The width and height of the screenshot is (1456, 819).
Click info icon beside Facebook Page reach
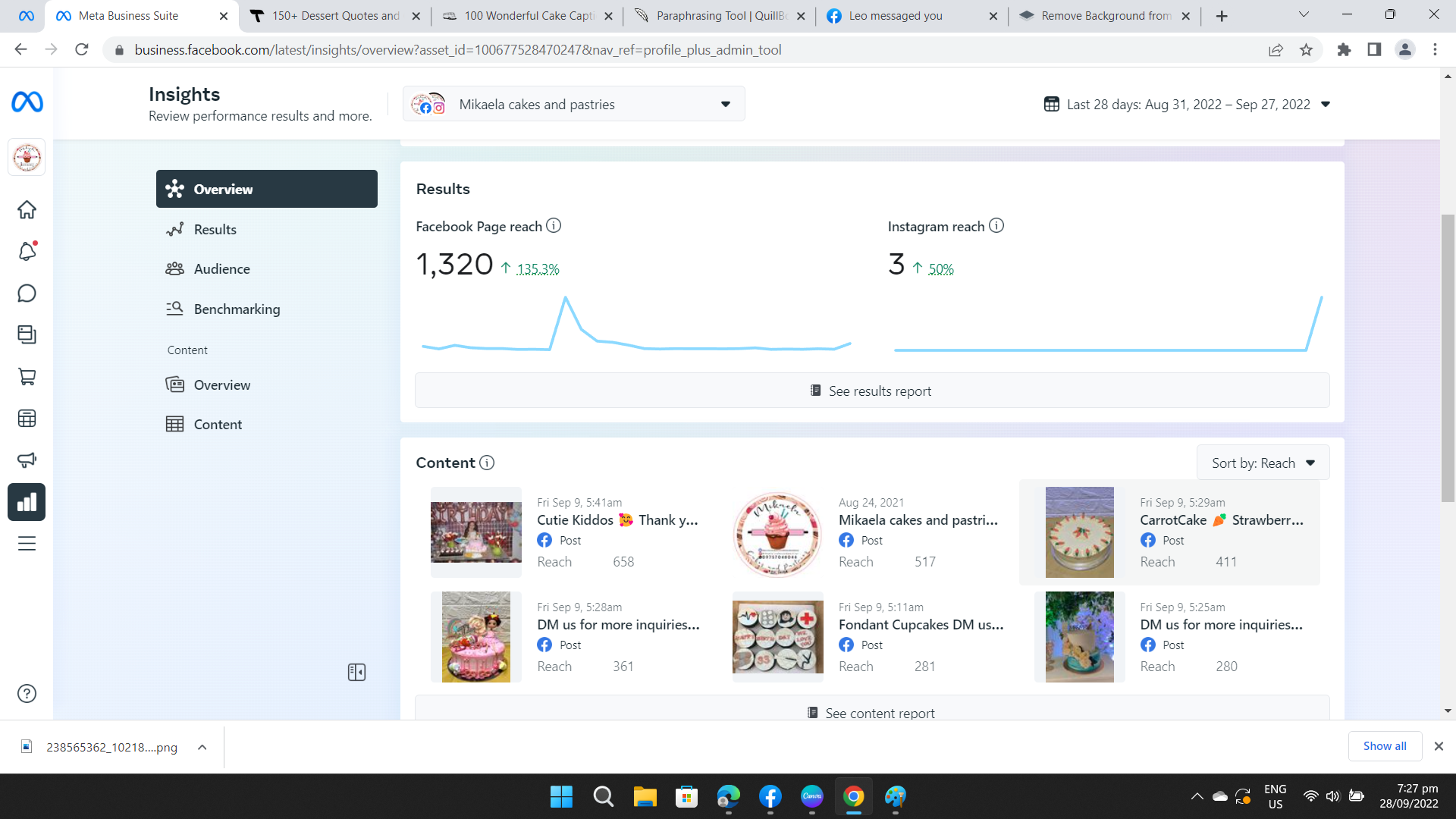pos(554,226)
